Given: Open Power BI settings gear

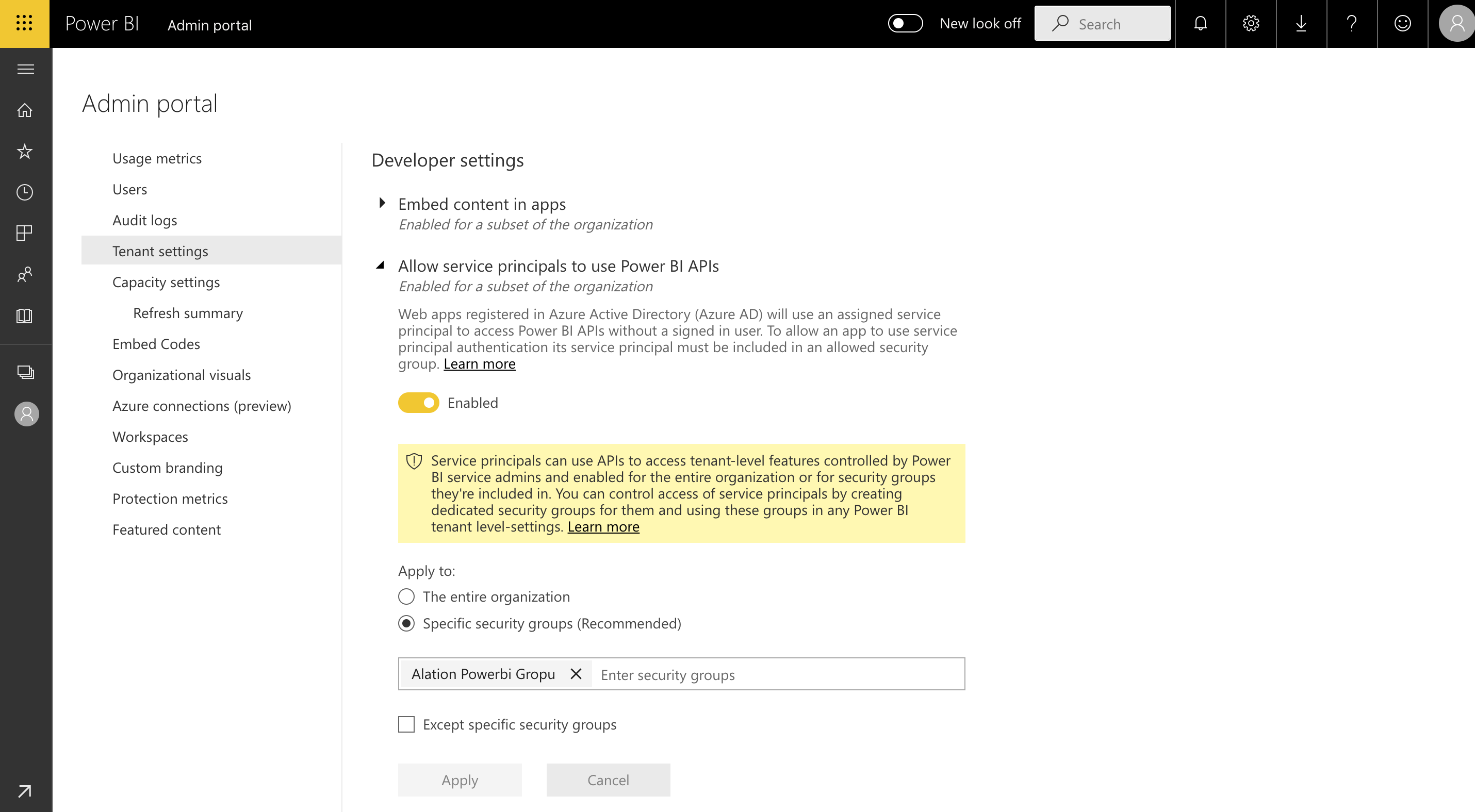Looking at the screenshot, I should 1251,24.
